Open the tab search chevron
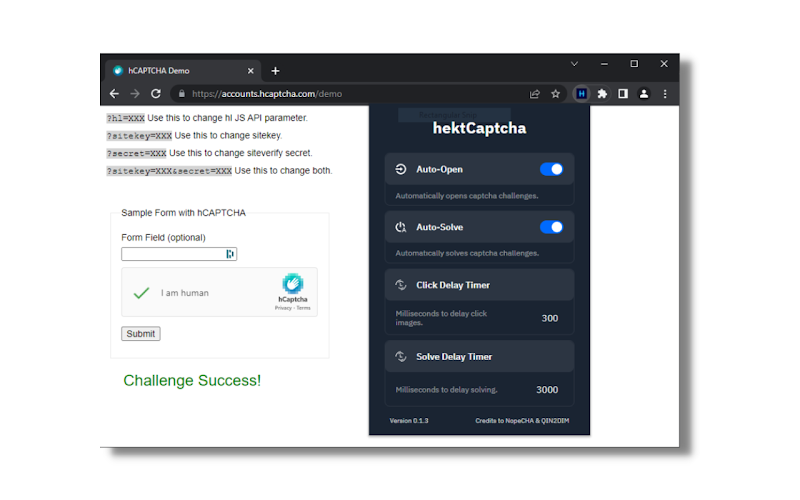The height and width of the screenshot is (500, 800). pos(574,64)
